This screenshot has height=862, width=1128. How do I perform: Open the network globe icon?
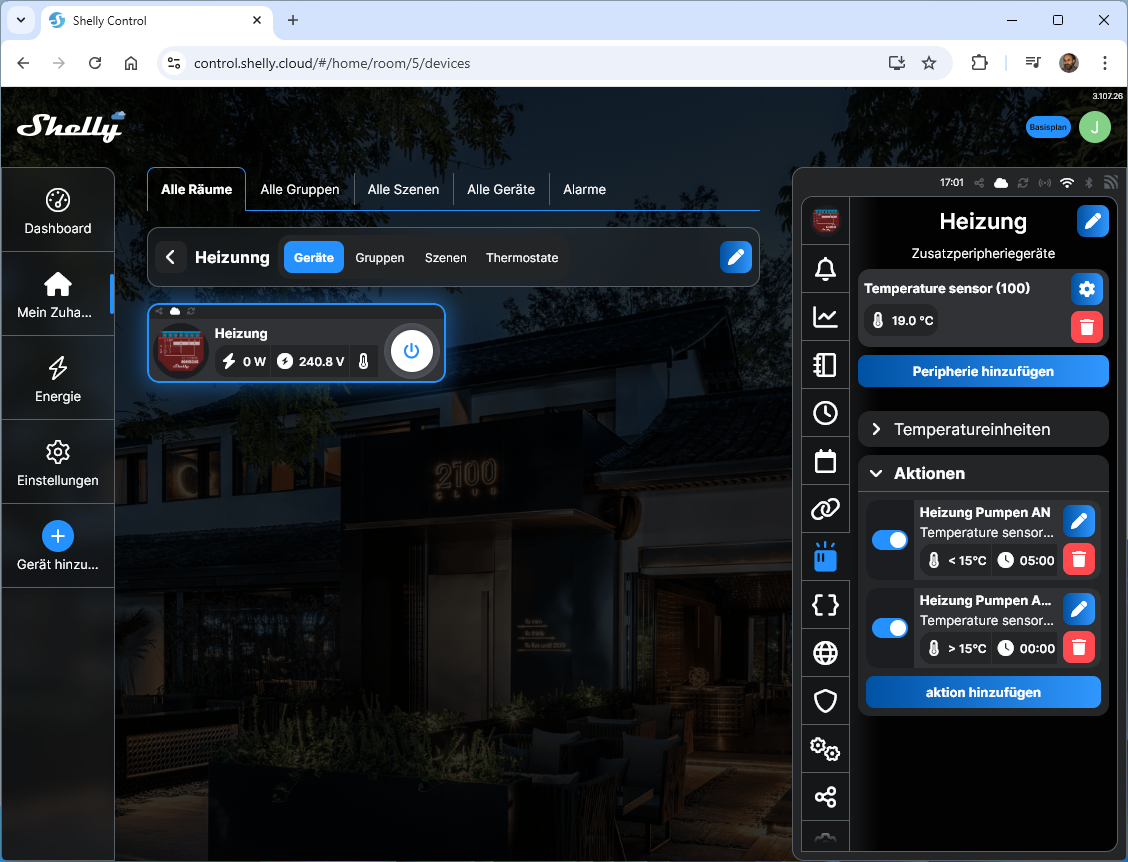[825, 653]
